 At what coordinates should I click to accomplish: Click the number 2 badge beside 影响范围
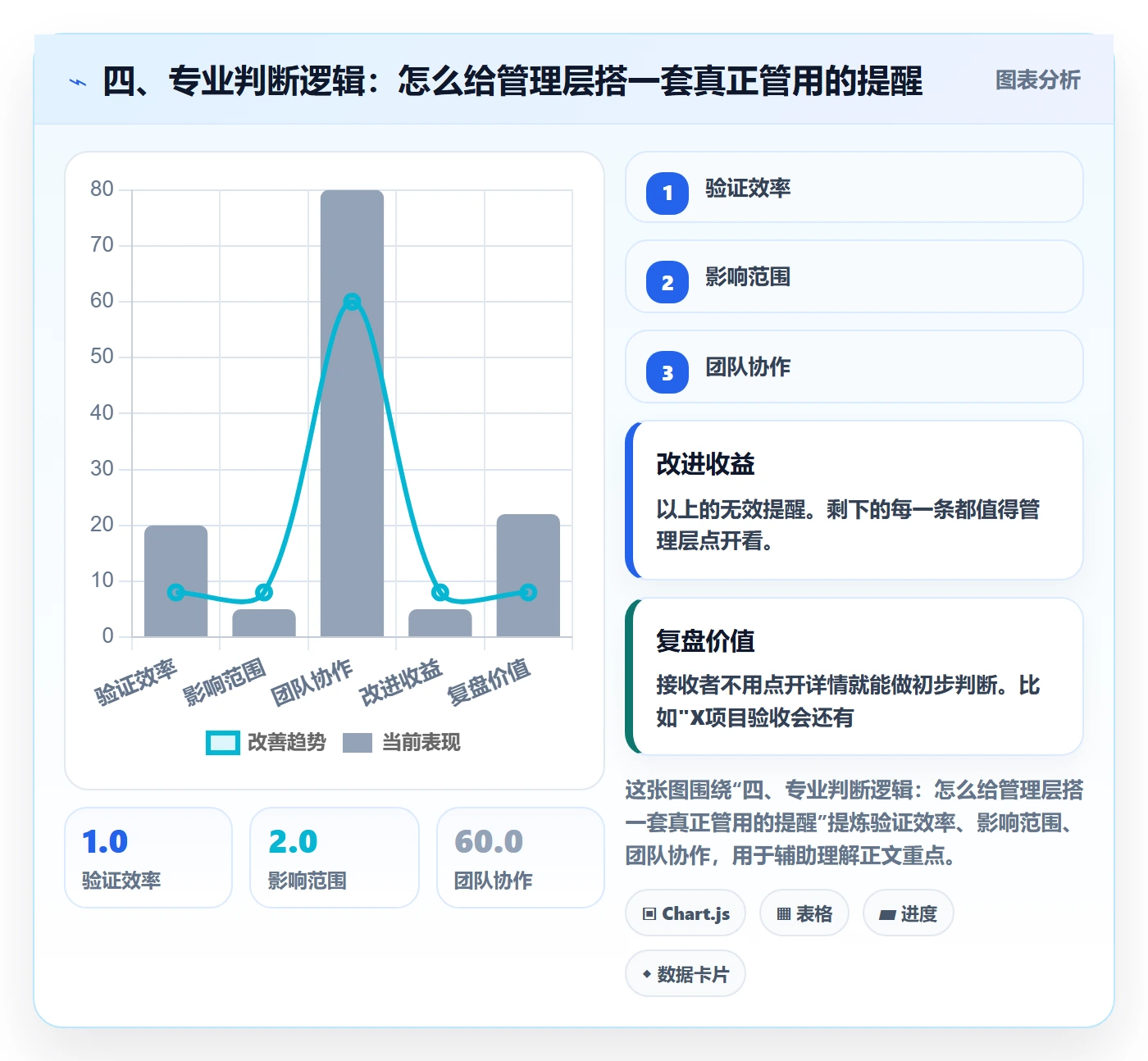[667, 282]
